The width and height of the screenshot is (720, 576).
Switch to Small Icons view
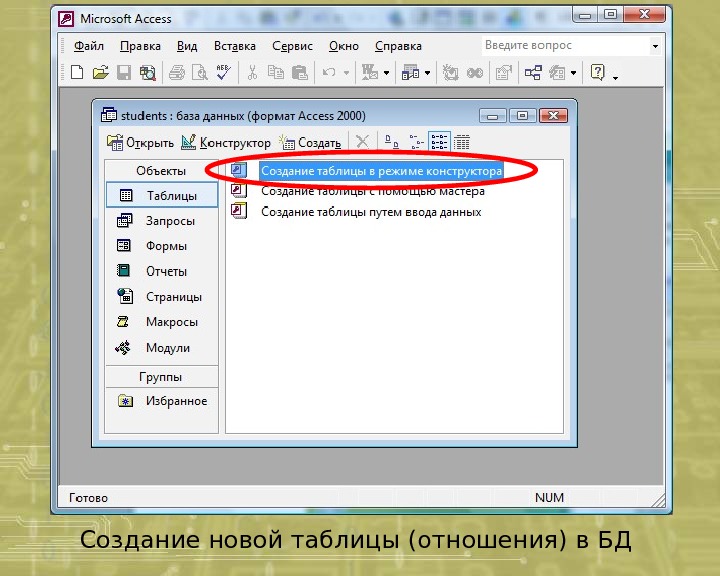(416, 142)
